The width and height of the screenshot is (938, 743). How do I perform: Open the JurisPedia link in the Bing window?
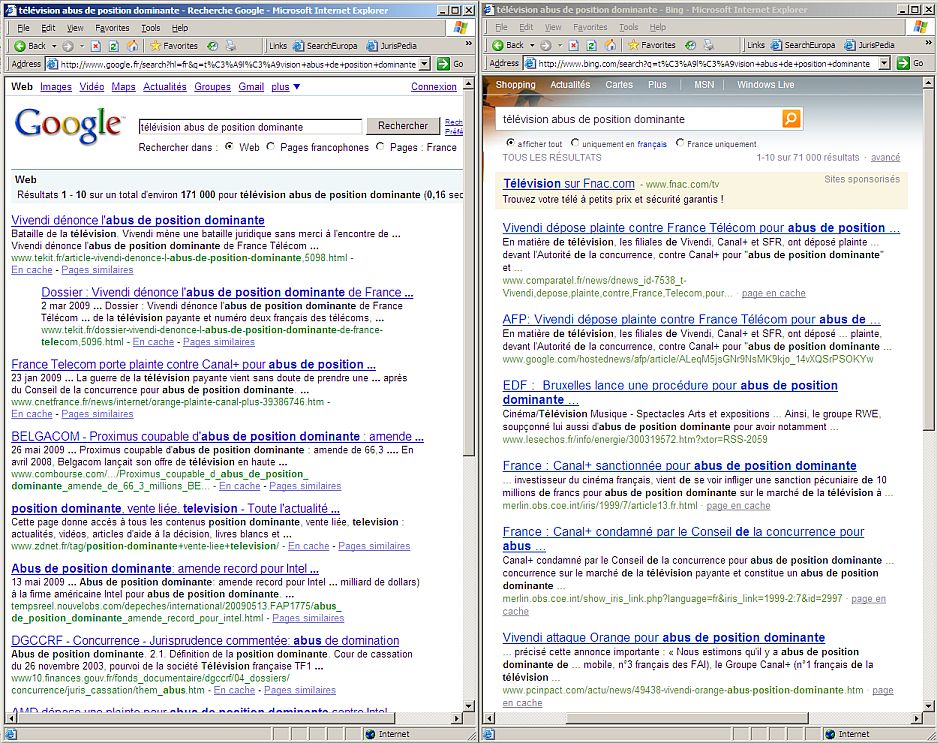[x=869, y=45]
